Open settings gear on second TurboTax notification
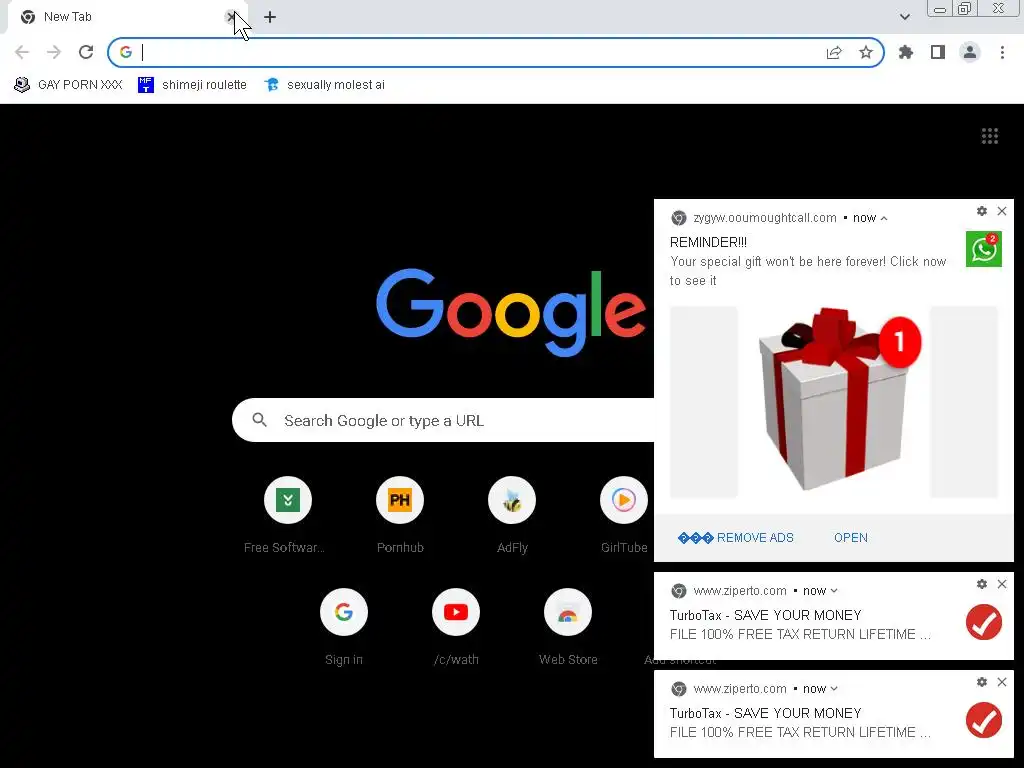Screen dimensions: 1024x768 tap(982, 682)
